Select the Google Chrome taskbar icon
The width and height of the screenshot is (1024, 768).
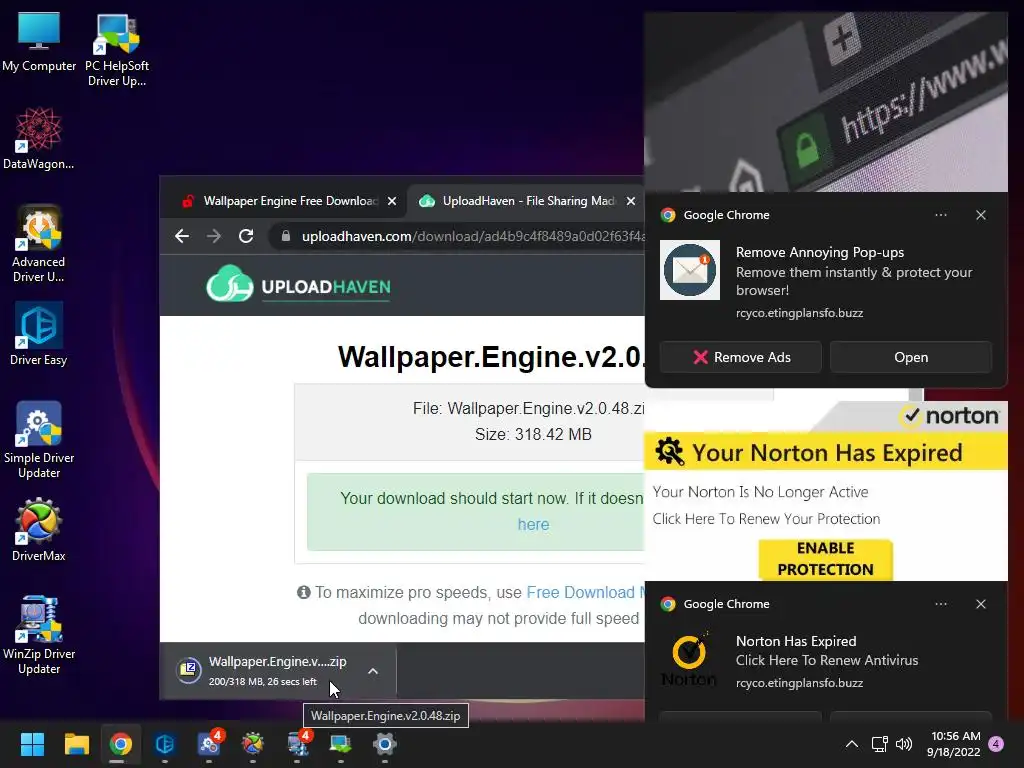pos(120,744)
